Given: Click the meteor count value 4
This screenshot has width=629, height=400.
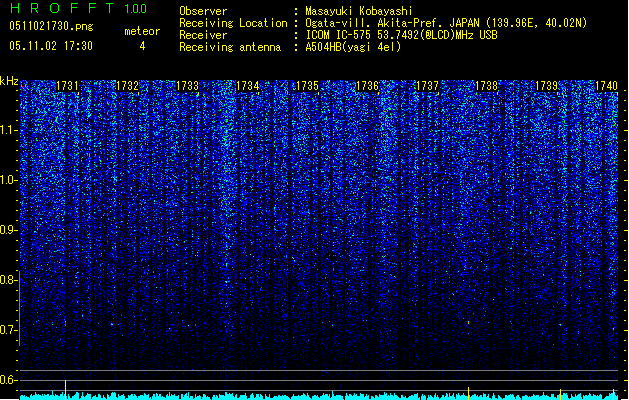Looking at the screenshot, I should [x=142, y=46].
